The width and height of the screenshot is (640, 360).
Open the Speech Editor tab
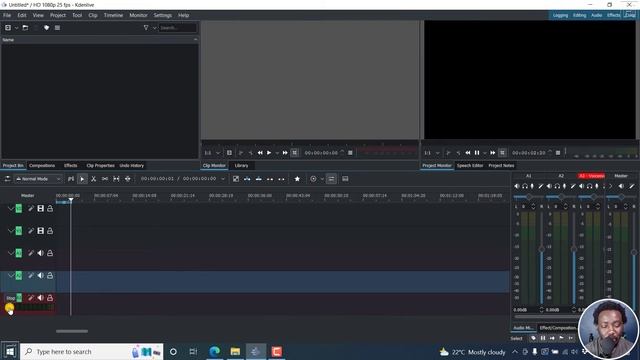click(470, 166)
